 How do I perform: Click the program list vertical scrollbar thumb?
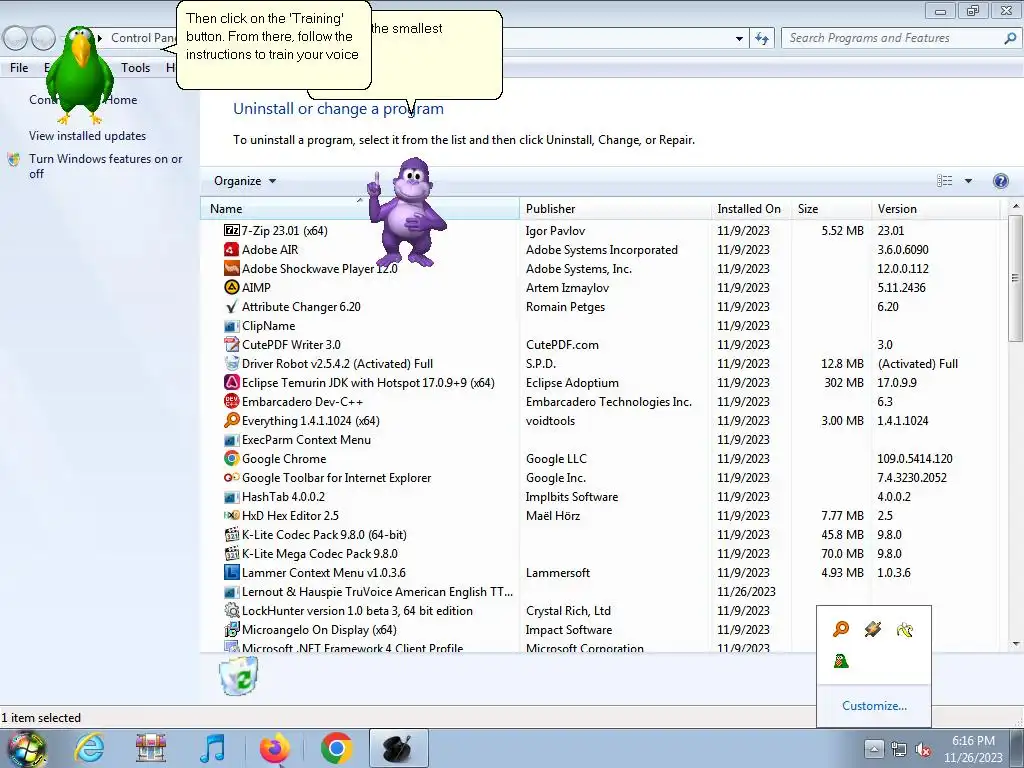(x=1014, y=278)
